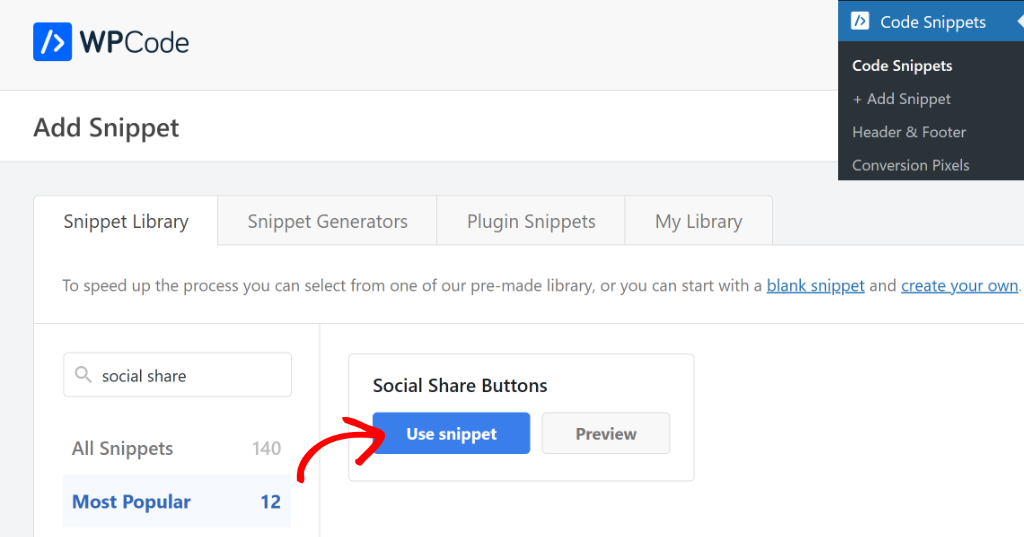This screenshot has width=1024, height=537.
Task: Click the social share search field
Action: coord(177,375)
